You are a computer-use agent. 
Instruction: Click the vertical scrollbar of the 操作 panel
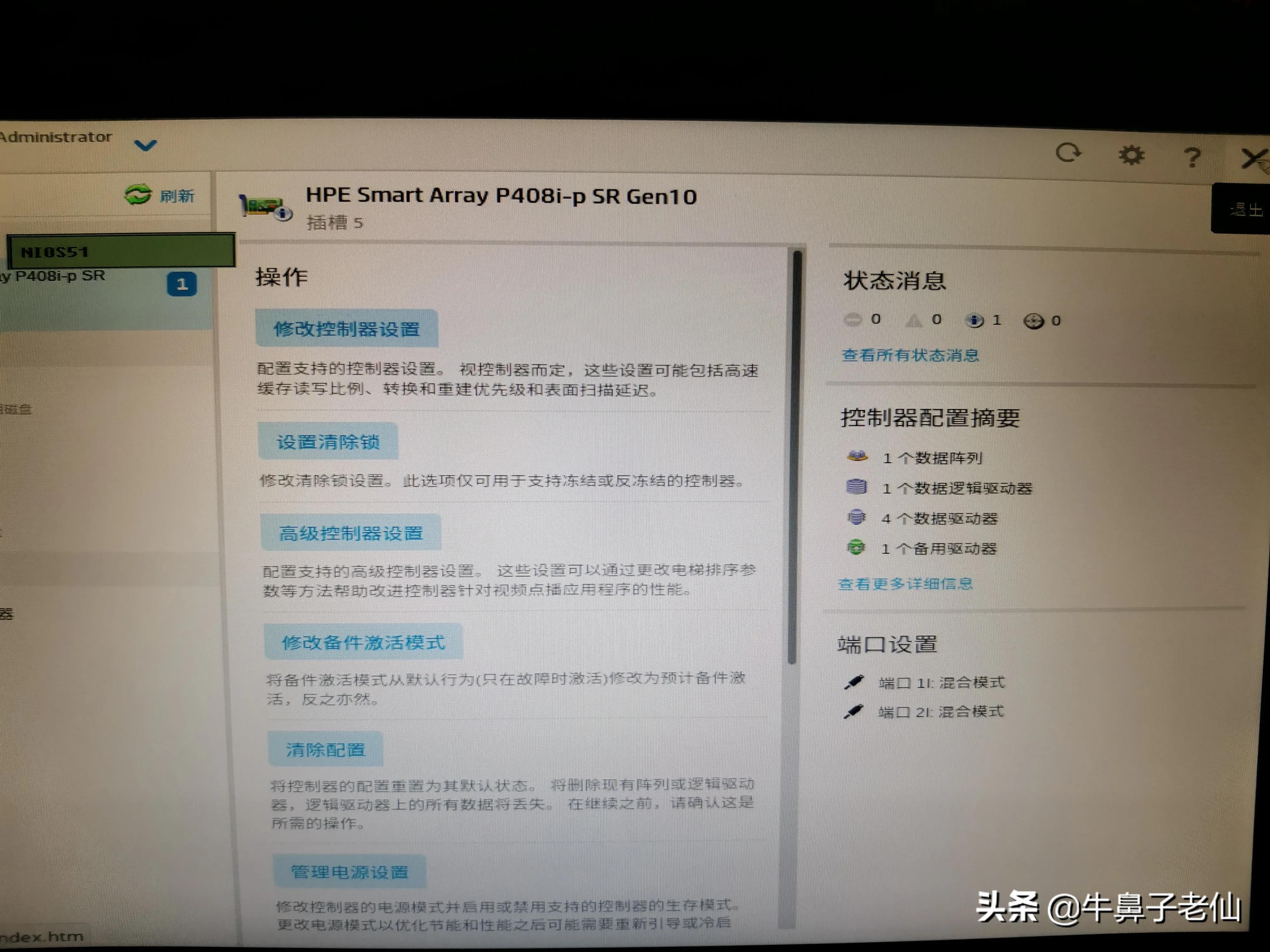(x=795, y=457)
